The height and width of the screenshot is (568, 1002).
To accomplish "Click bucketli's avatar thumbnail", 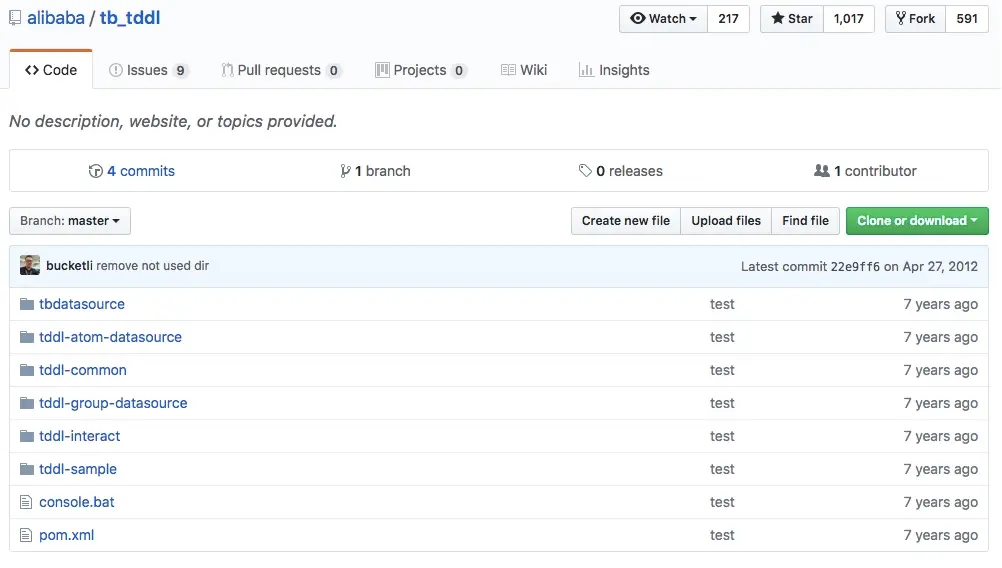I will [x=30, y=265].
